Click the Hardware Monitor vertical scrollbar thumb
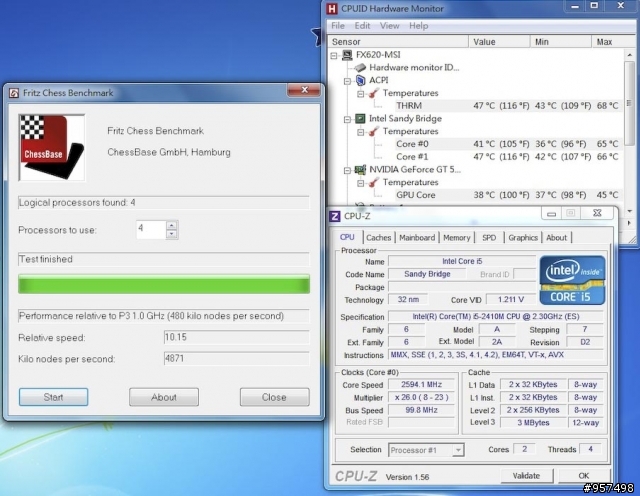This screenshot has height=496, width=640. (629, 102)
